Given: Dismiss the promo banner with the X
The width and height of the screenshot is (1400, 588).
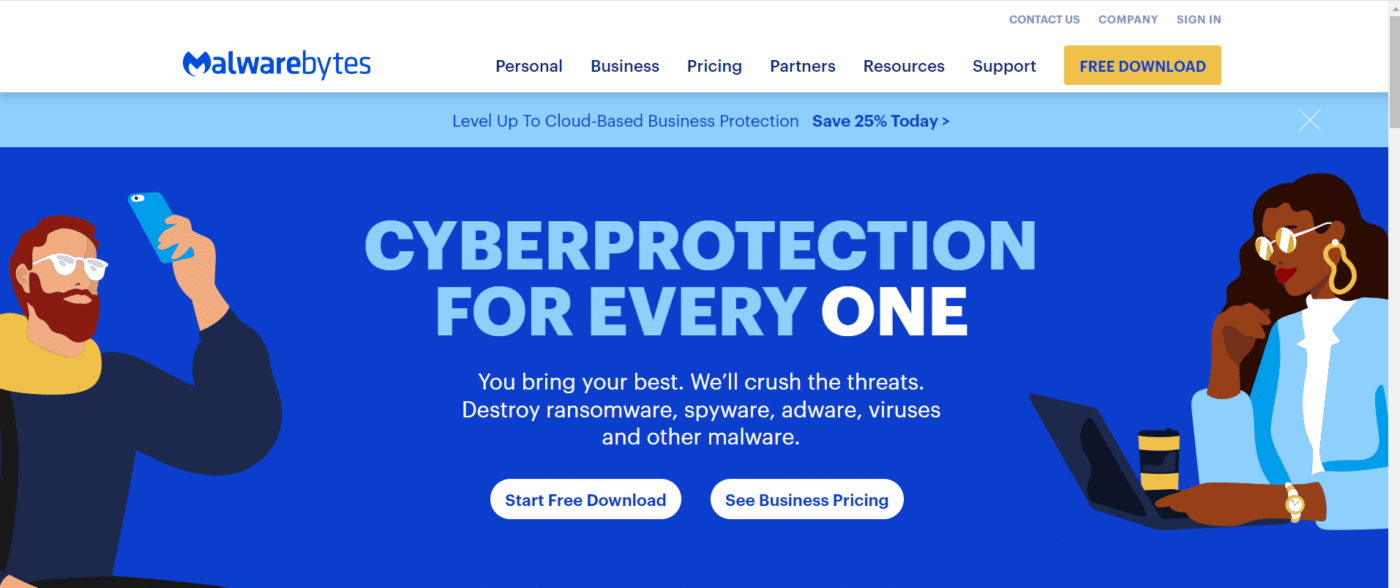Looking at the screenshot, I should click(1309, 121).
